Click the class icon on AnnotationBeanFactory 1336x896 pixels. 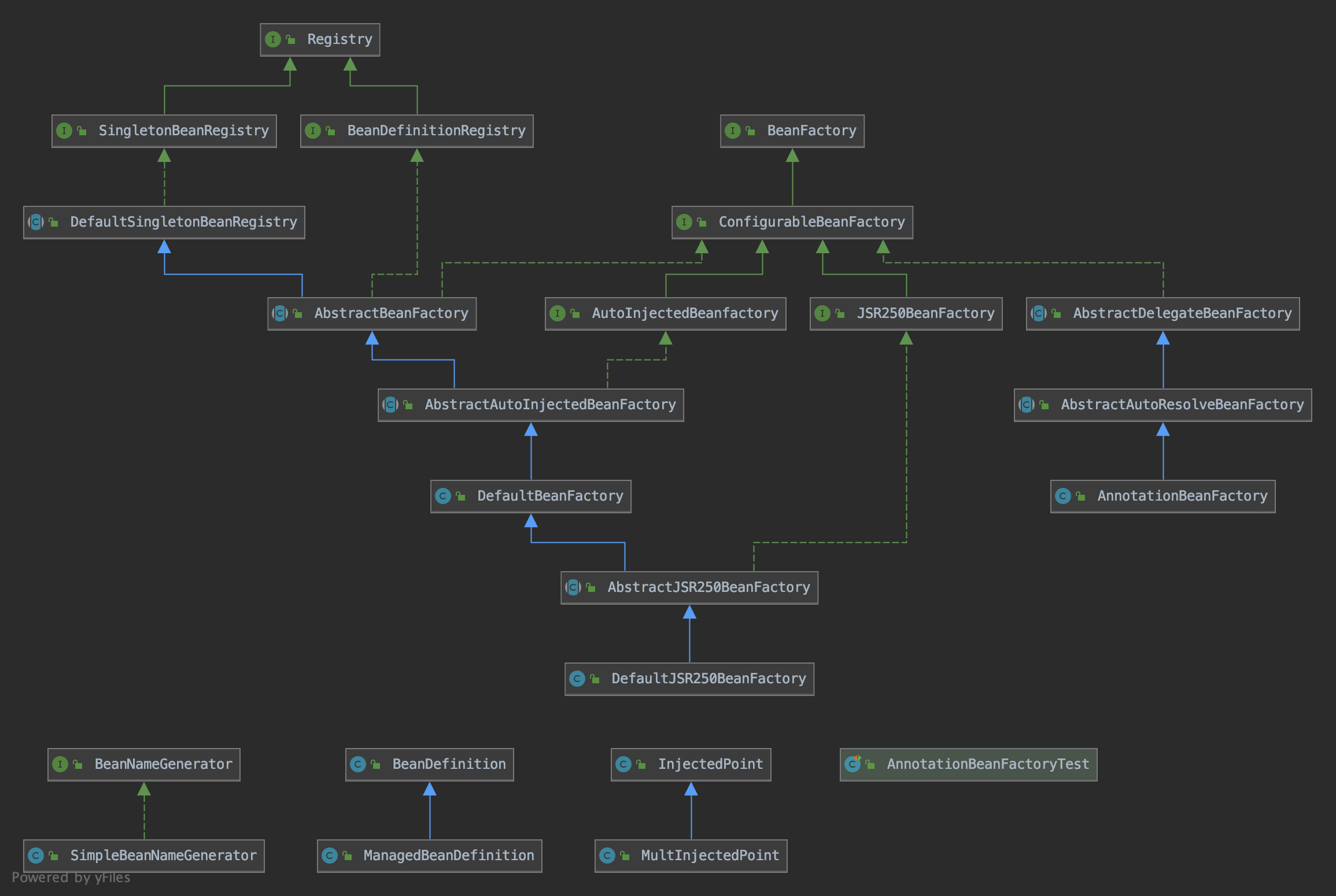tap(1063, 496)
